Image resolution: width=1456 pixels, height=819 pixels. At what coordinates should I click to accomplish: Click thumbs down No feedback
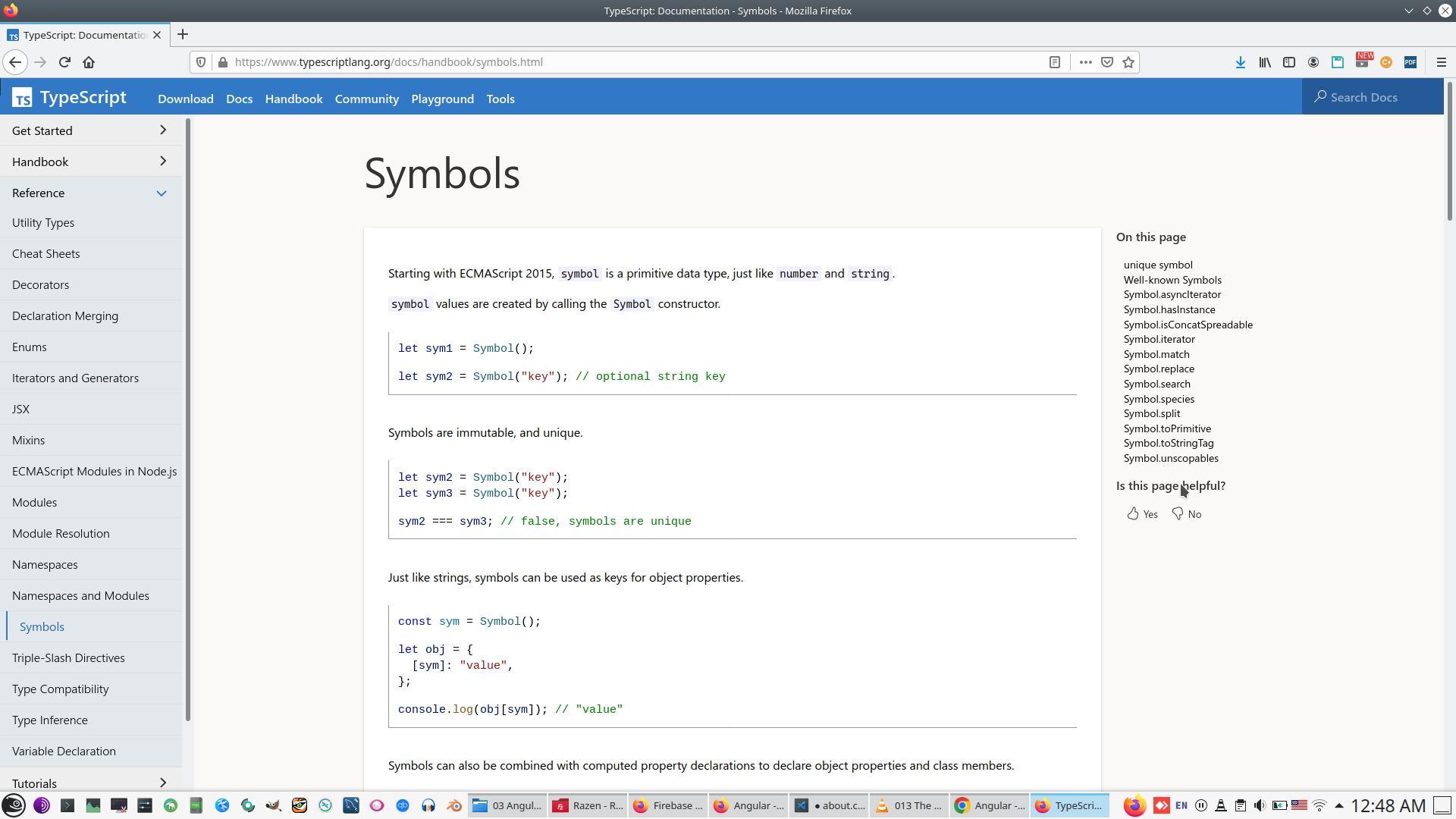tap(1187, 514)
